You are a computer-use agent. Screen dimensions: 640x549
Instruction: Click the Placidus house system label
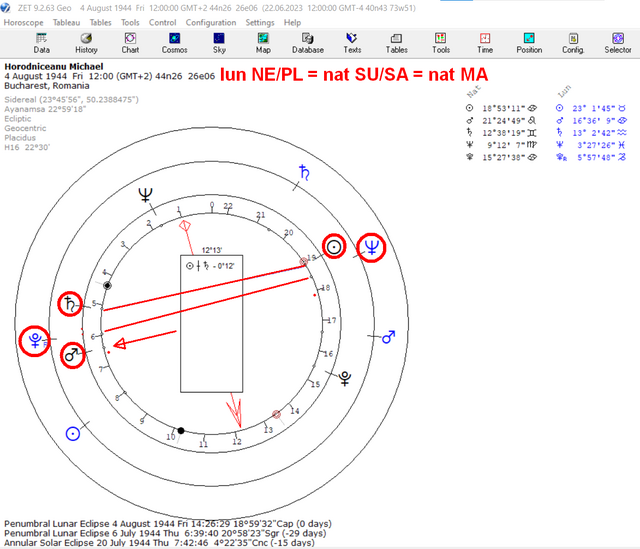tap(20, 138)
